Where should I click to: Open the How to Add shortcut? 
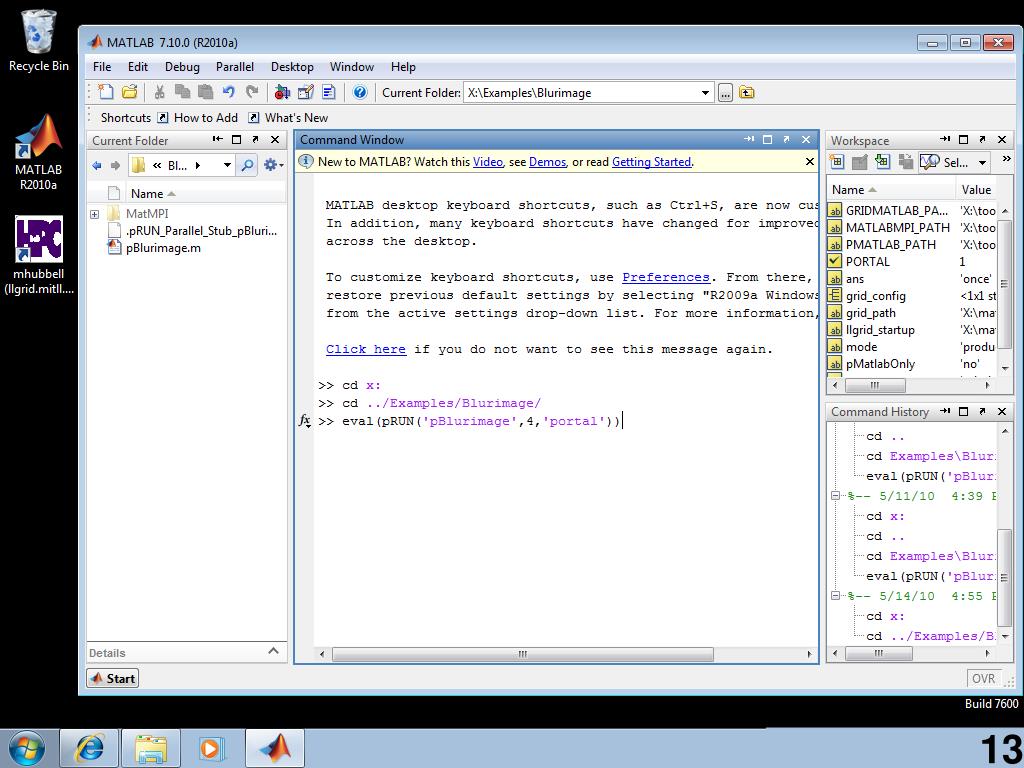(199, 118)
